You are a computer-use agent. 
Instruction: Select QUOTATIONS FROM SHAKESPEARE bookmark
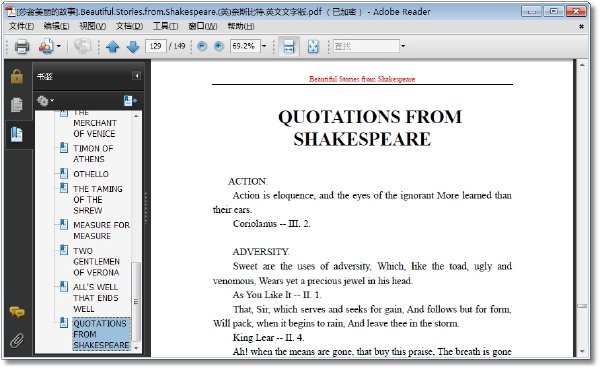[x=101, y=334]
